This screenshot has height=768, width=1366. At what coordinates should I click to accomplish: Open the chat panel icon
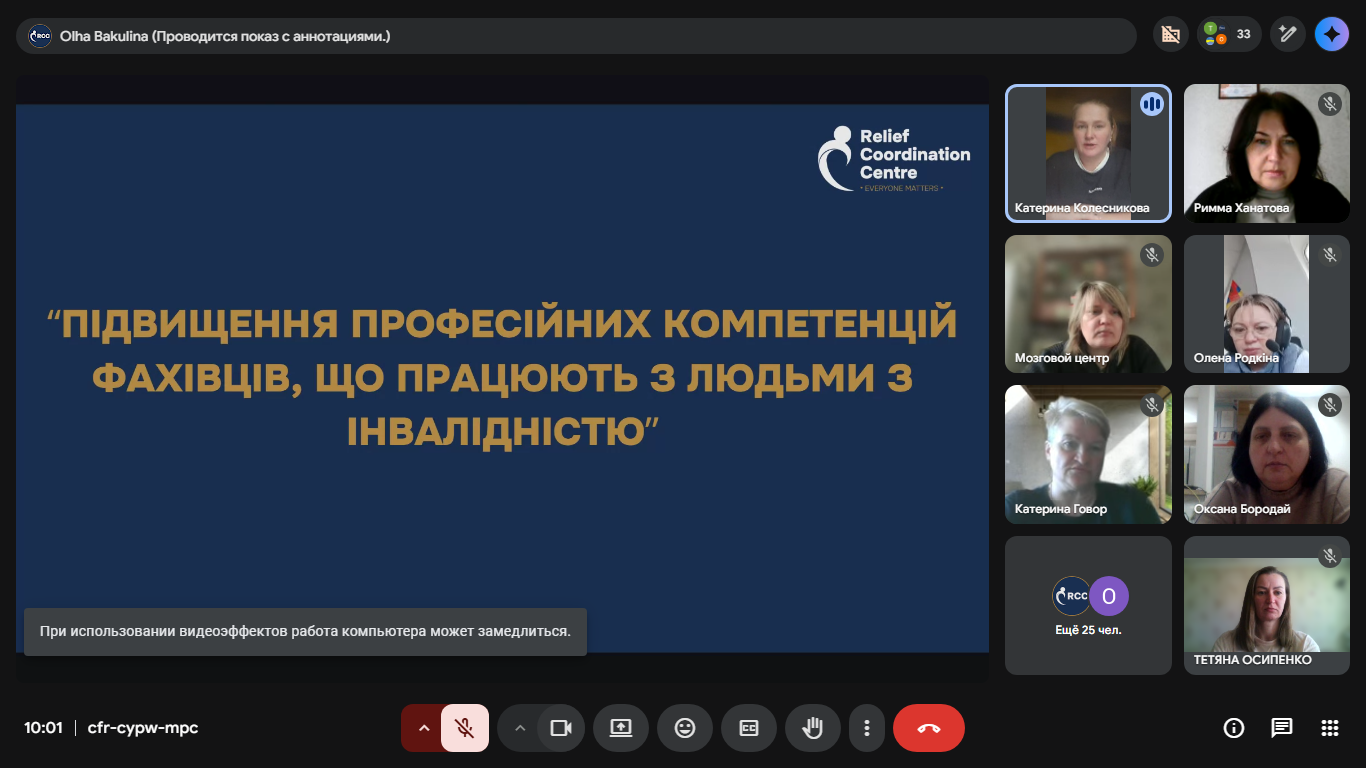click(1282, 728)
